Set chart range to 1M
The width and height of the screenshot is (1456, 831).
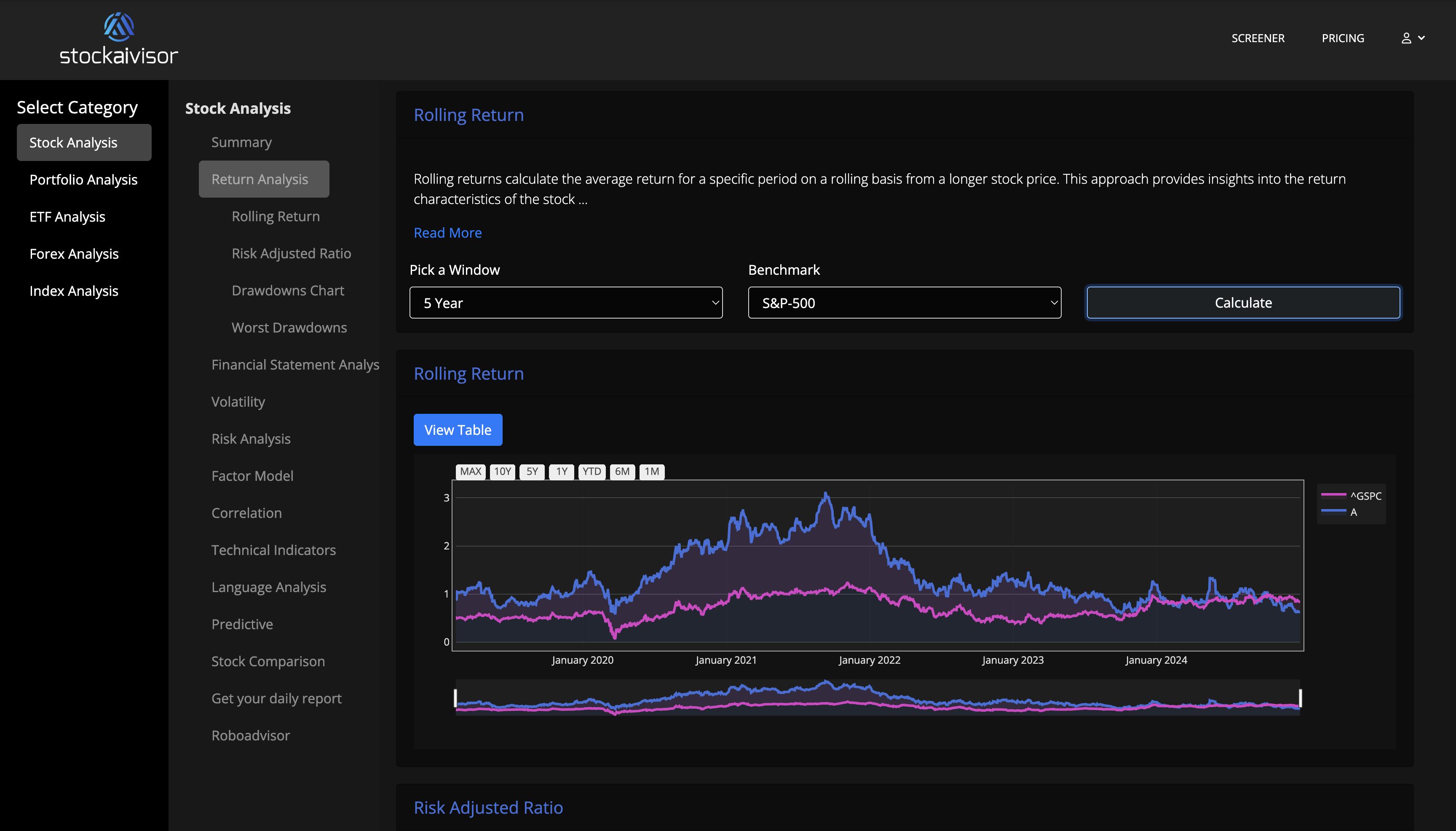pos(652,472)
